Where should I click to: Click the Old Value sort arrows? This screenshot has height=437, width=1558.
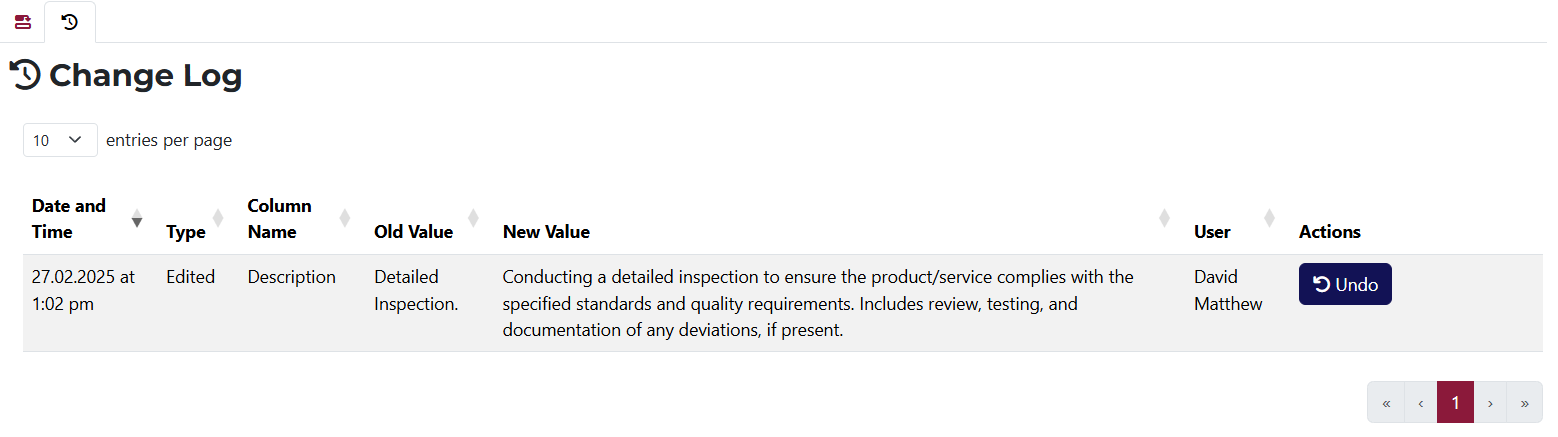(473, 218)
